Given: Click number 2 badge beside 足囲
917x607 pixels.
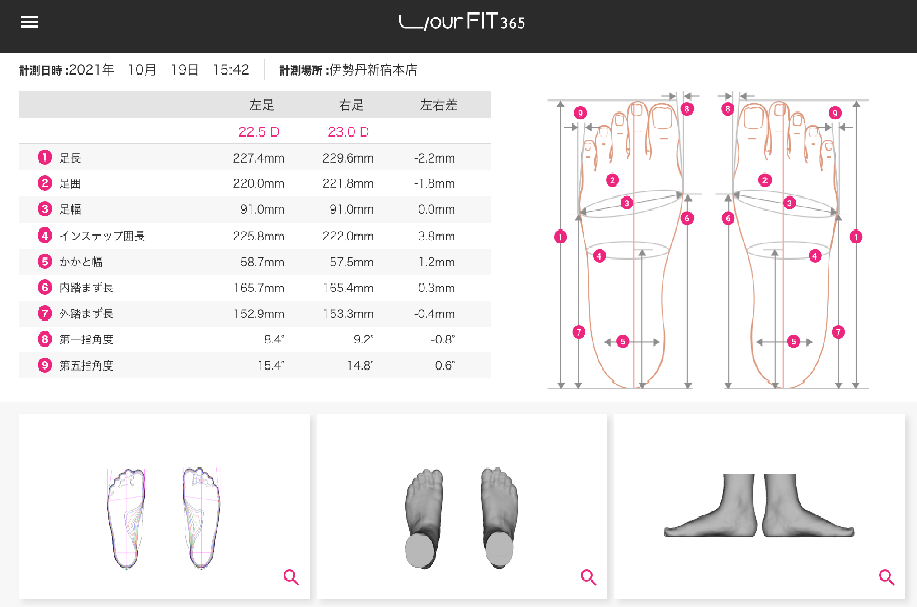Looking at the screenshot, I should click(x=45, y=183).
